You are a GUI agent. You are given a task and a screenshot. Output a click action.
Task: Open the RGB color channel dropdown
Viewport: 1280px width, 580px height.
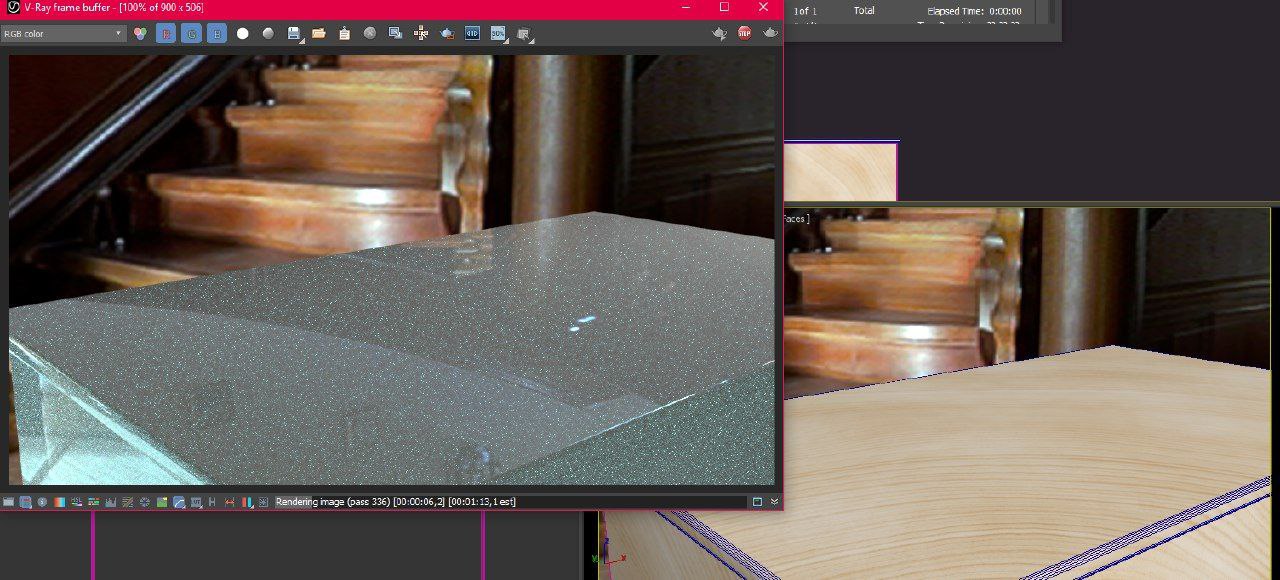click(x=62, y=33)
